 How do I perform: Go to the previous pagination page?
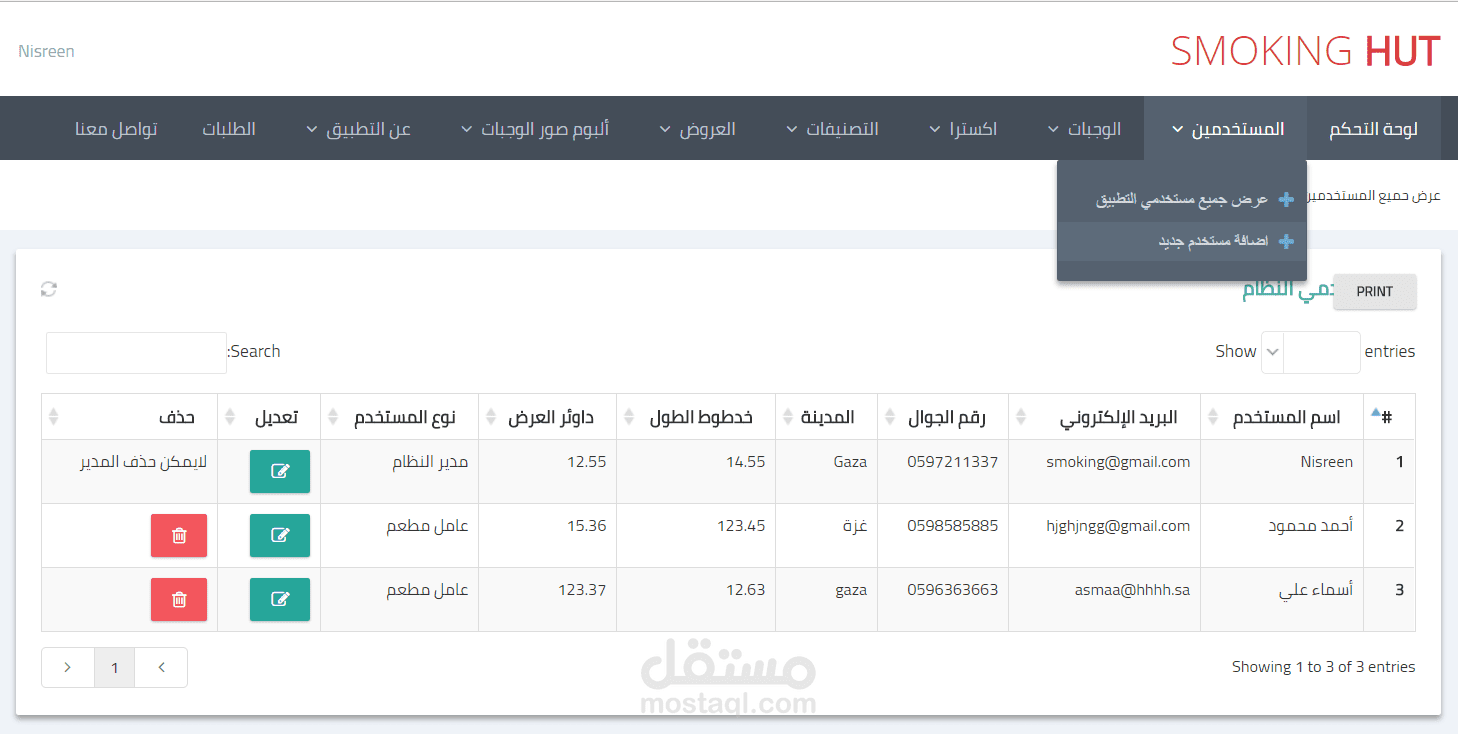[x=163, y=668]
